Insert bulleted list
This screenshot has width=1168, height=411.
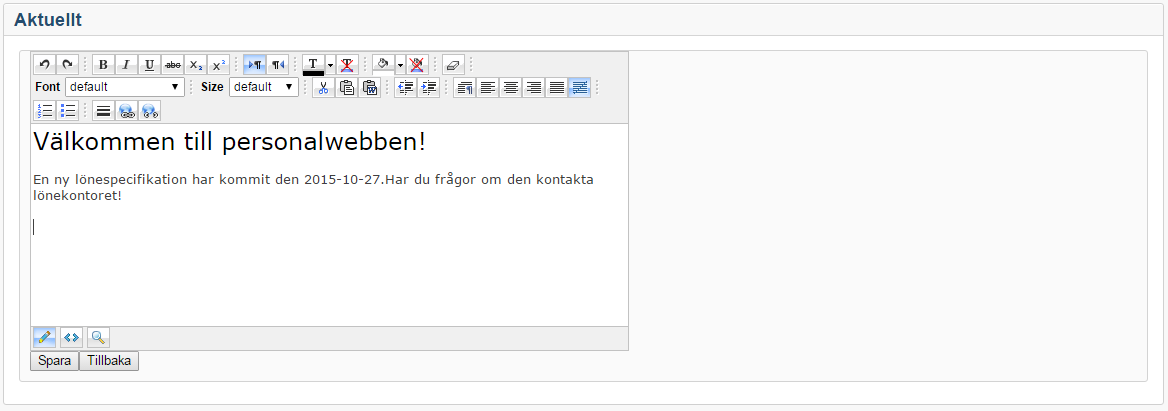[x=68, y=110]
